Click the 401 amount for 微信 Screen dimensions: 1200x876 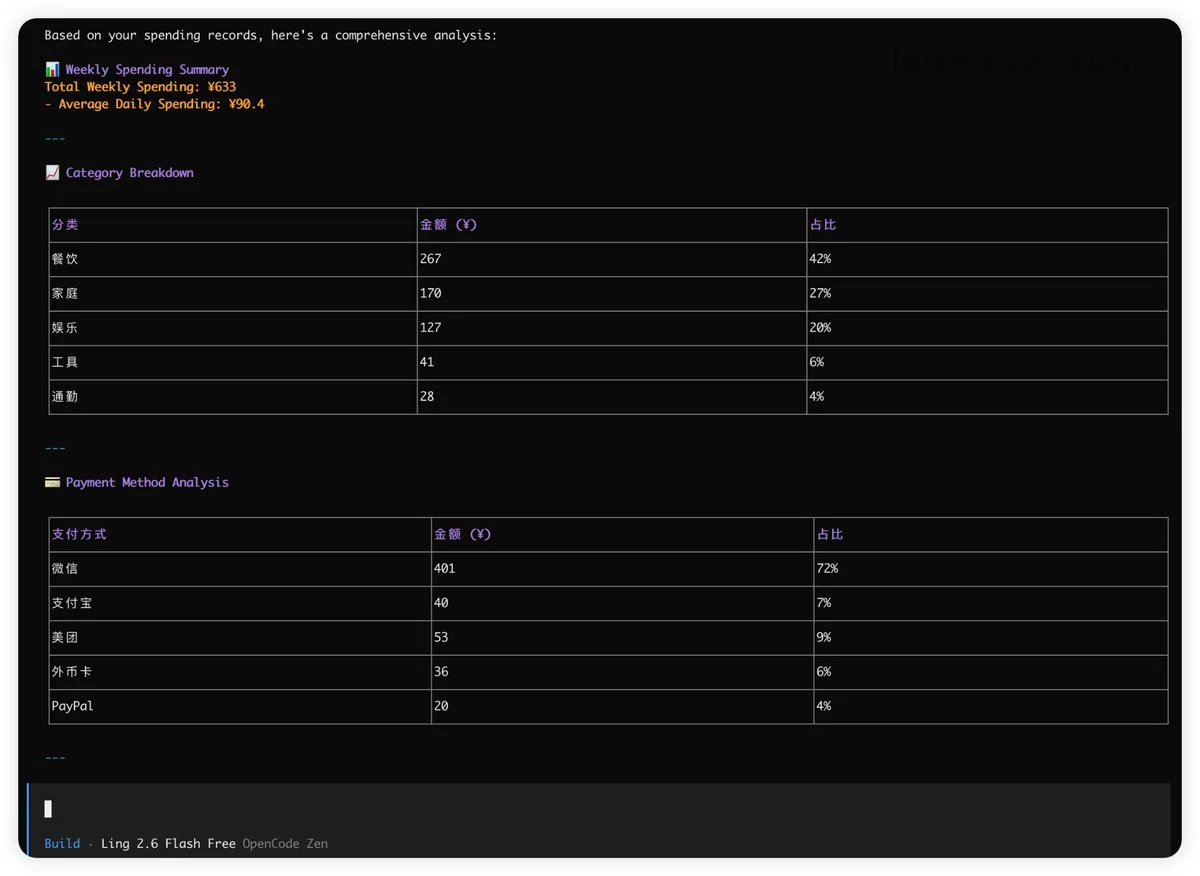(x=444, y=568)
